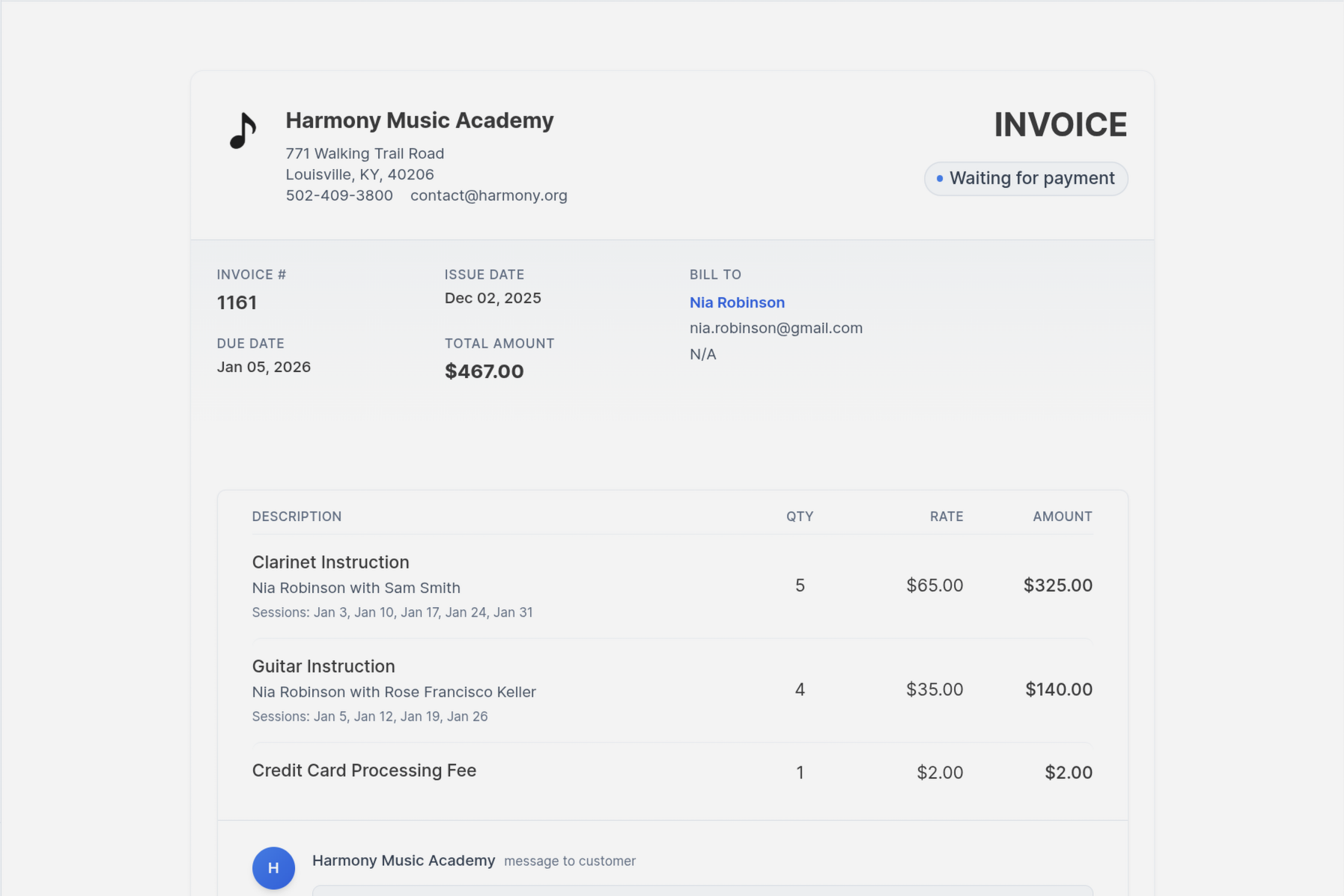Click the contact@harmony.org email address
Viewport: 1344px width, 896px height.
pos(488,195)
